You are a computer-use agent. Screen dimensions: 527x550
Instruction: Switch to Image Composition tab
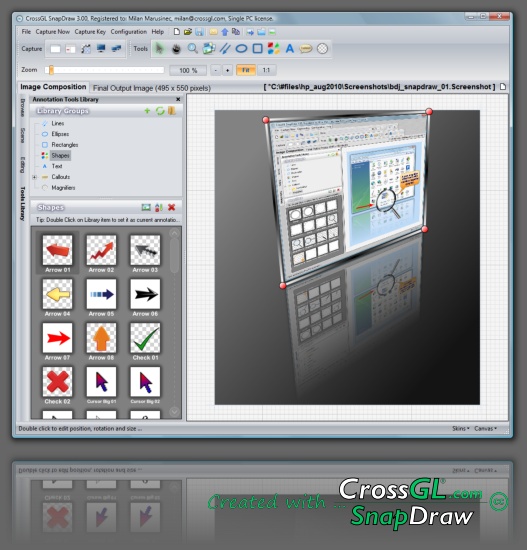click(x=53, y=87)
